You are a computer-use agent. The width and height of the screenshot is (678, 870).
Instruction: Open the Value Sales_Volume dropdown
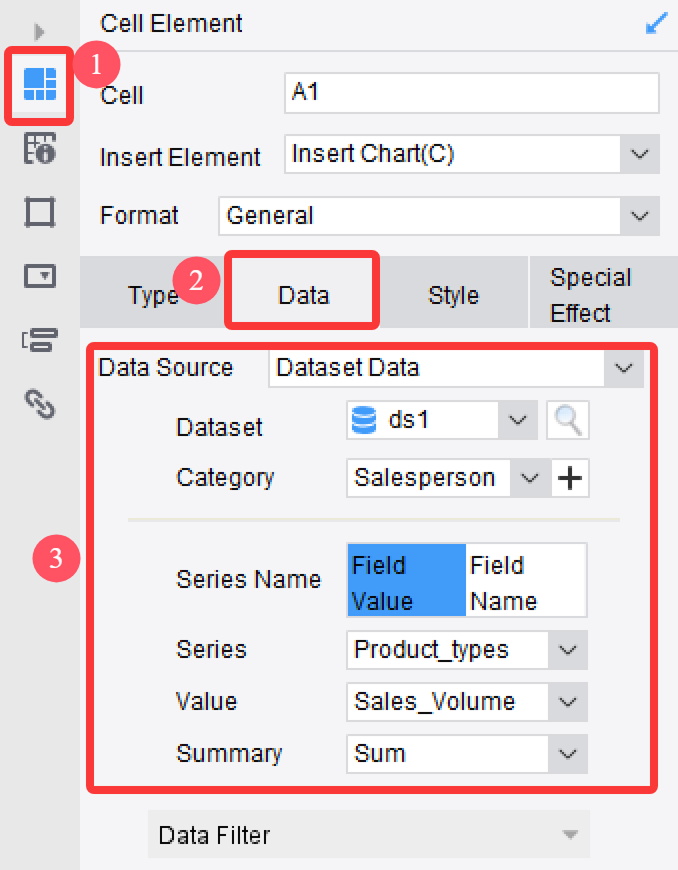coord(568,702)
